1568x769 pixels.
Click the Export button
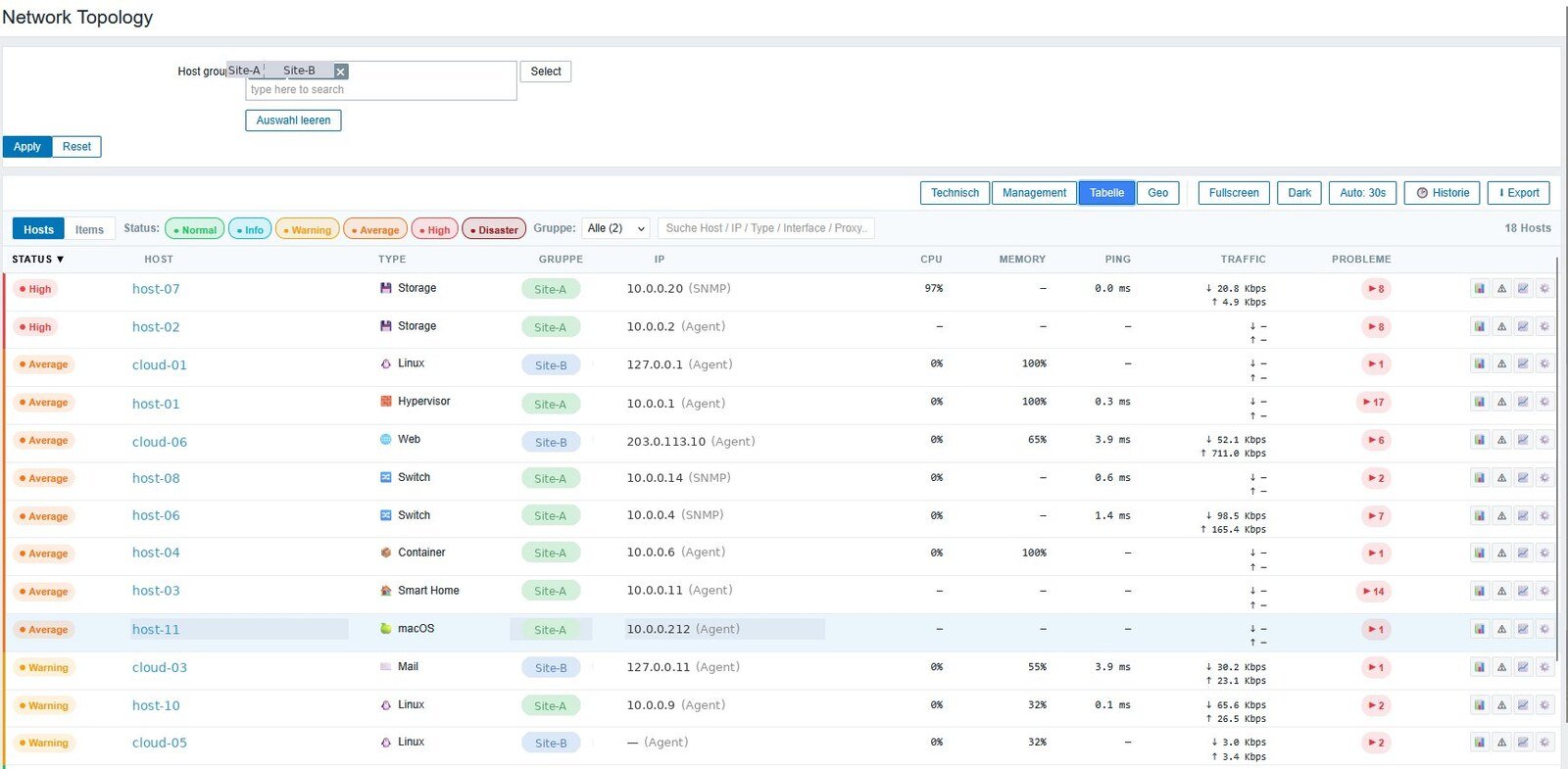click(1518, 193)
